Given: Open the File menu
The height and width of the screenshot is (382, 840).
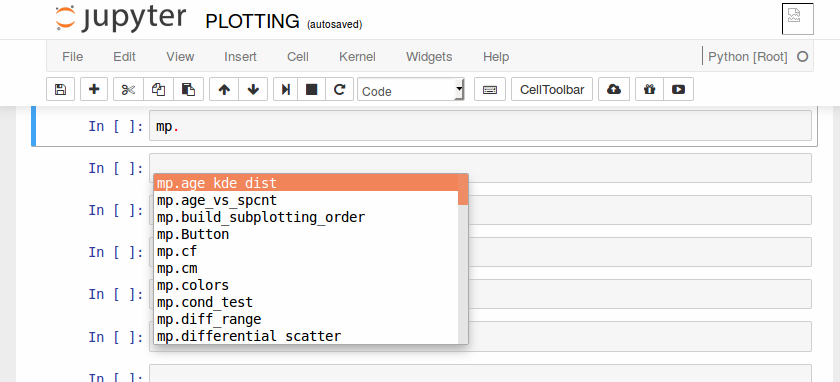Looking at the screenshot, I should tap(72, 57).
